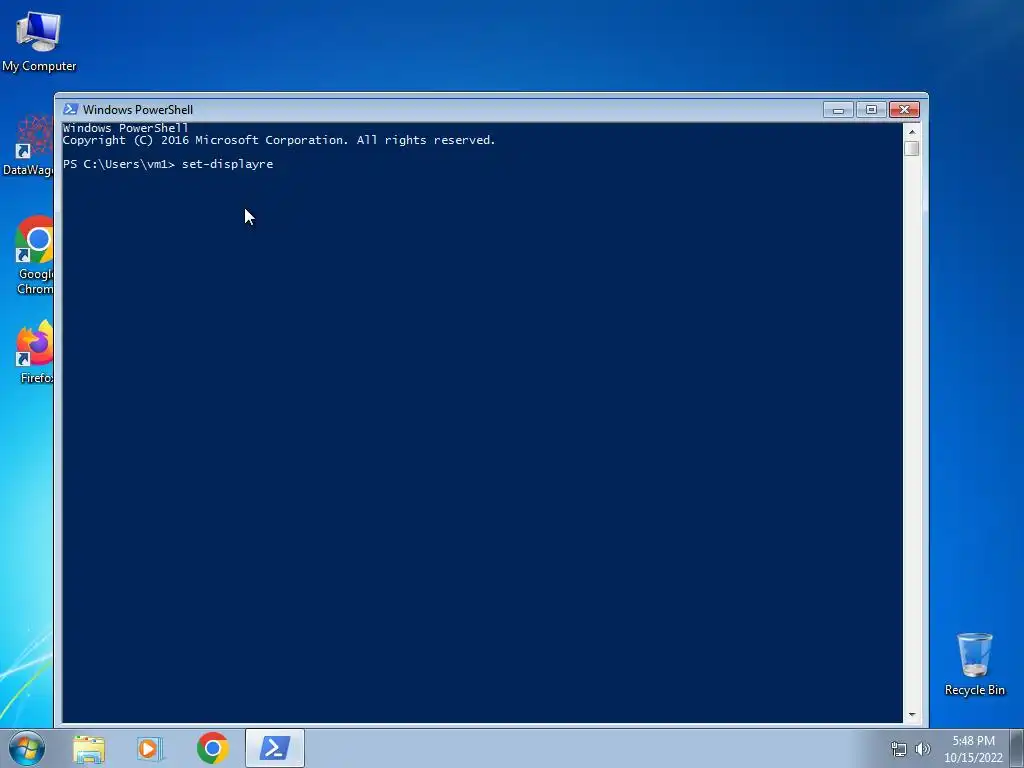Launch Windows Media Player from the taskbar
Viewport: 1024px width, 768px height.
tap(150, 749)
